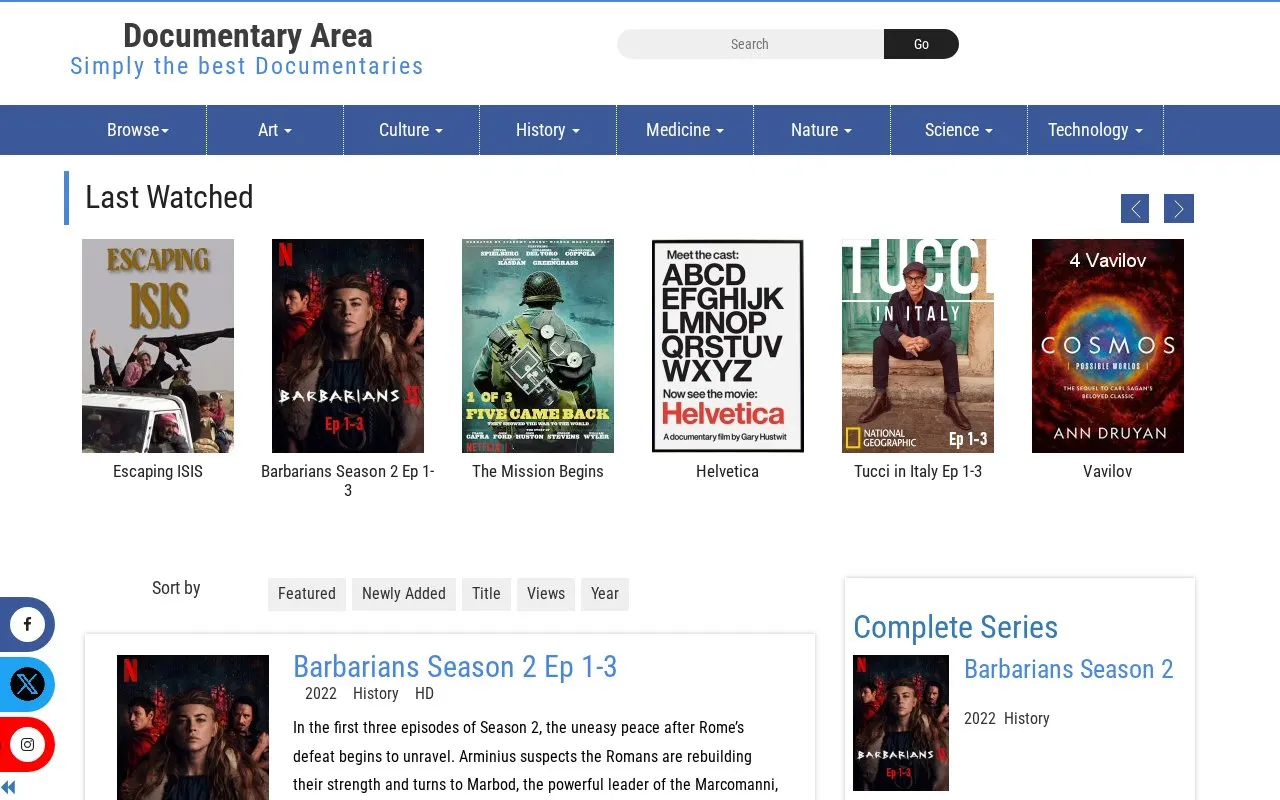Open the Barbarians Season 2 carousel poster
This screenshot has width=1280, height=800.
[x=348, y=346]
